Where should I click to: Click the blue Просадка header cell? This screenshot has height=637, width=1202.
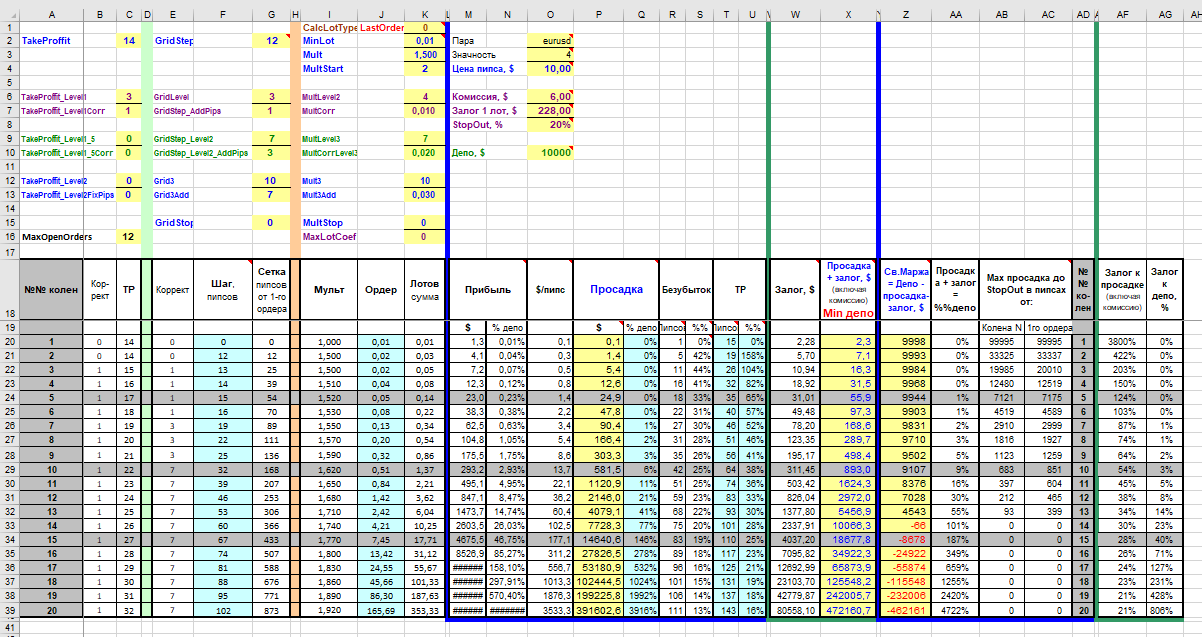(617, 289)
